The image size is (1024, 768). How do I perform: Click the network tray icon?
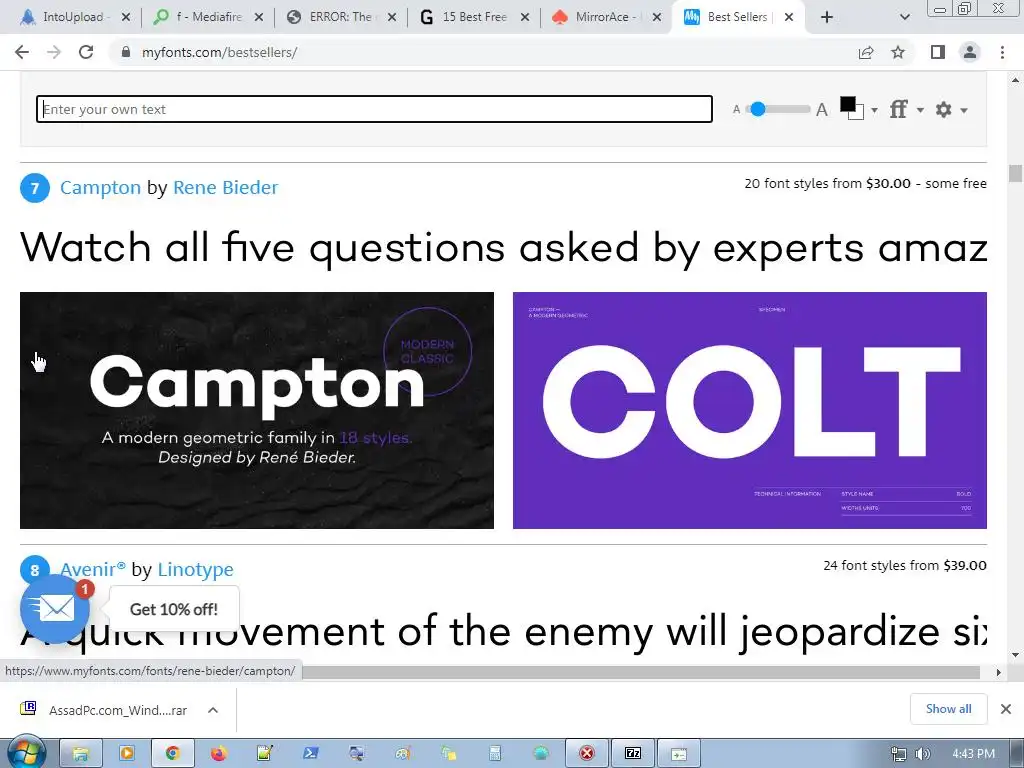pyautogui.click(x=899, y=754)
